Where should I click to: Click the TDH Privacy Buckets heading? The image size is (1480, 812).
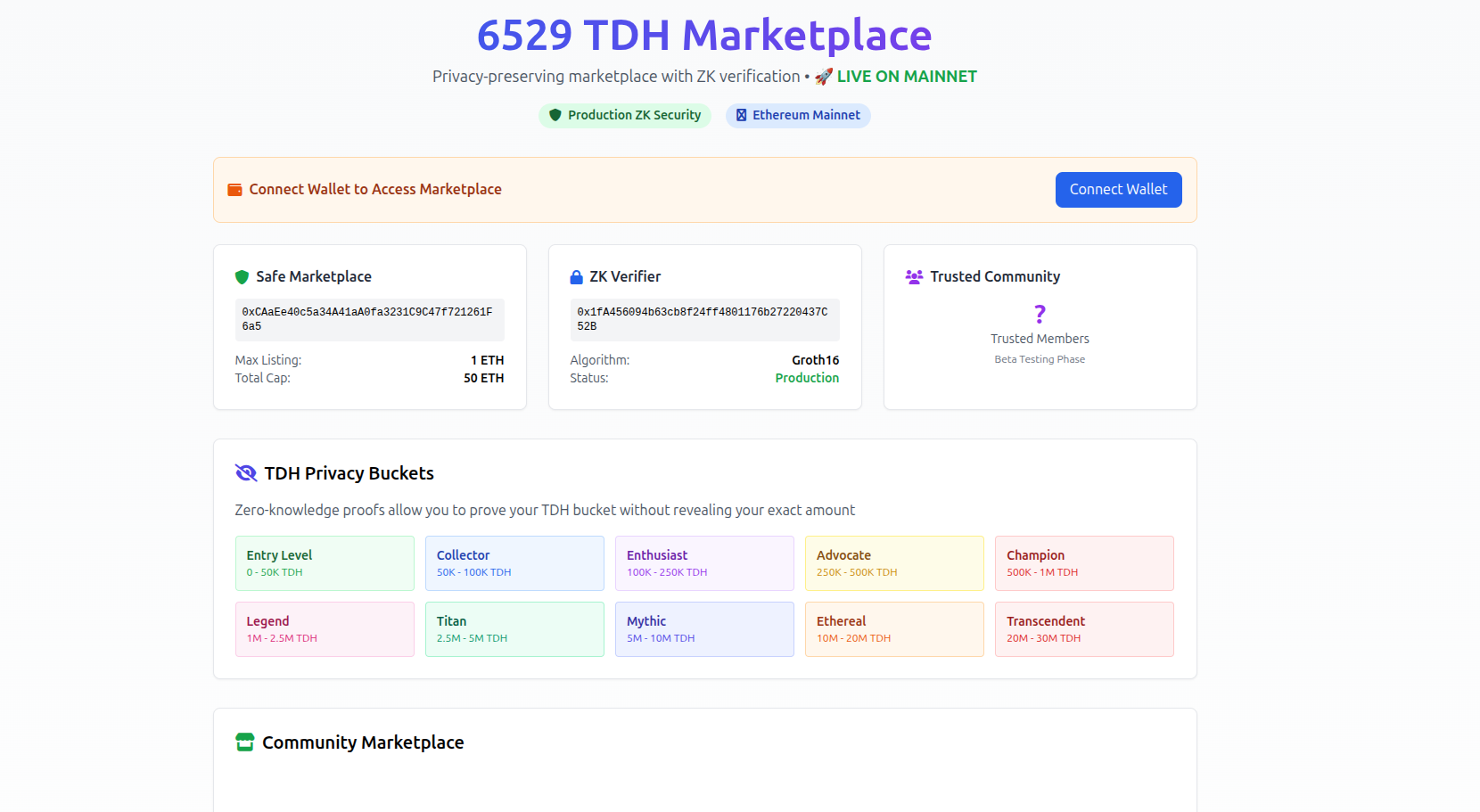pyautogui.click(x=349, y=474)
